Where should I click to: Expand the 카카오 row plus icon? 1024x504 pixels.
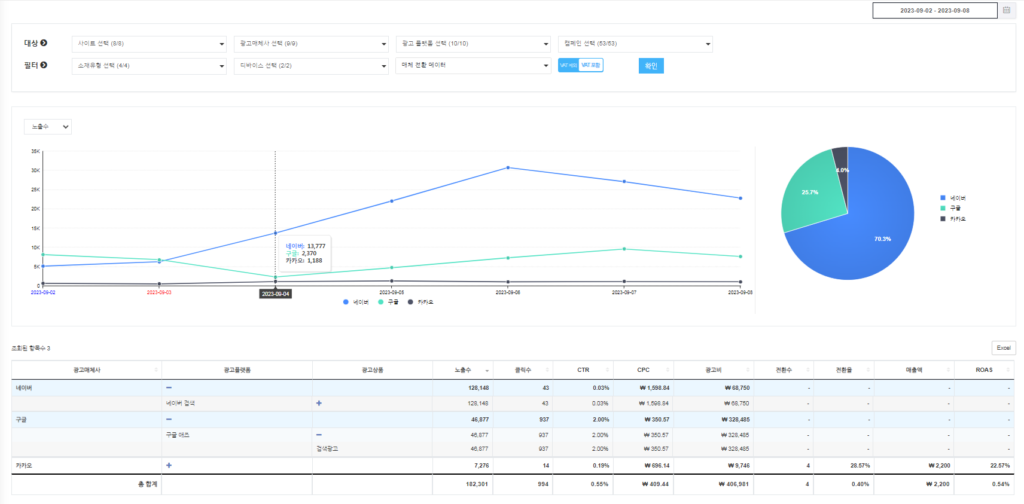168,465
